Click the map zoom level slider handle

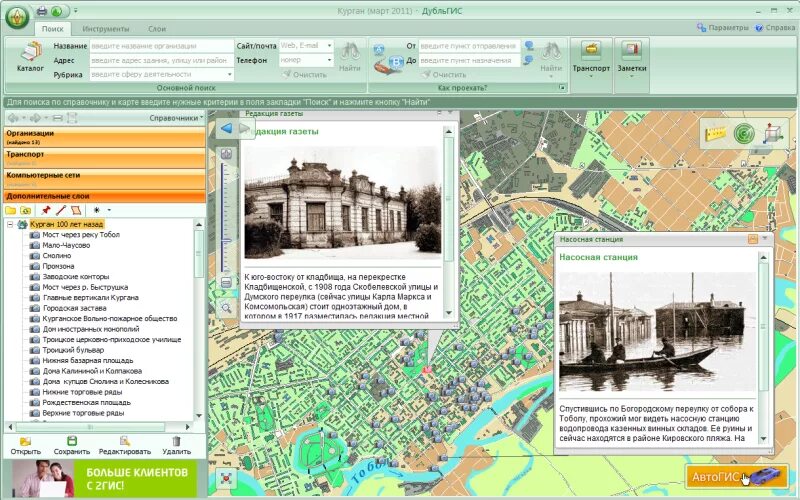coord(226,240)
